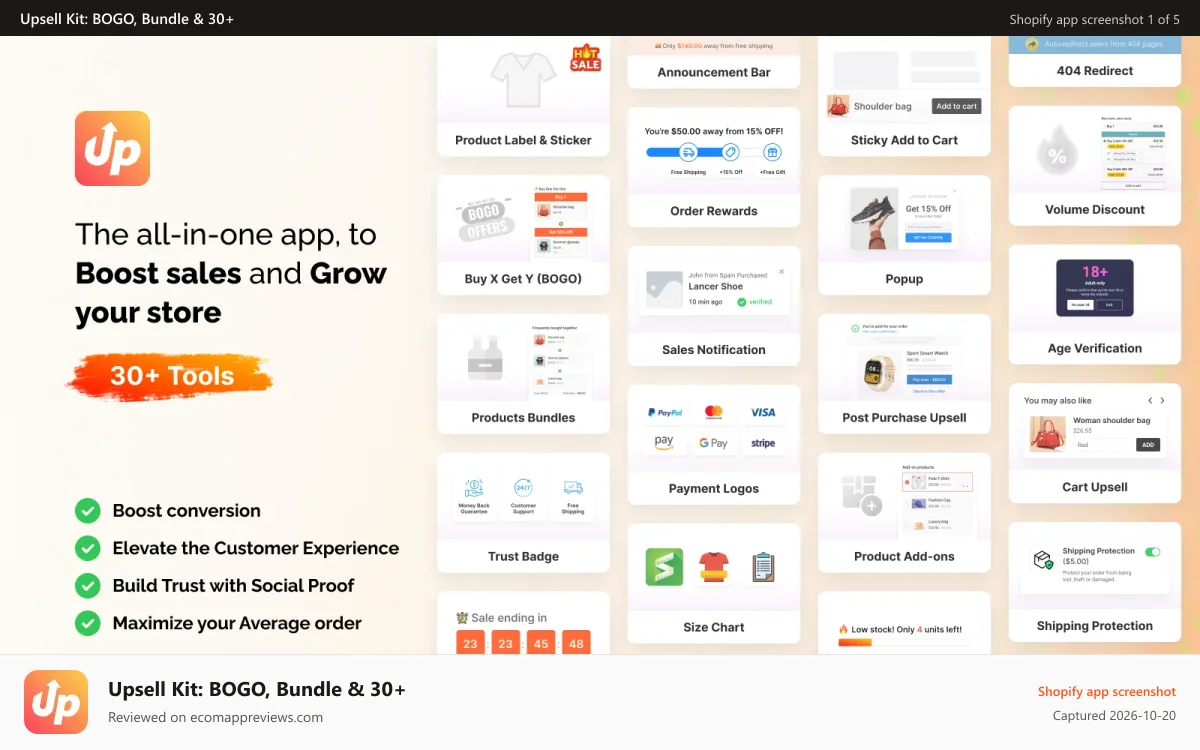Click the Build Trust with Social Proof checkmark
Viewport: 1200px width, 750px height.
coord(88,586)
